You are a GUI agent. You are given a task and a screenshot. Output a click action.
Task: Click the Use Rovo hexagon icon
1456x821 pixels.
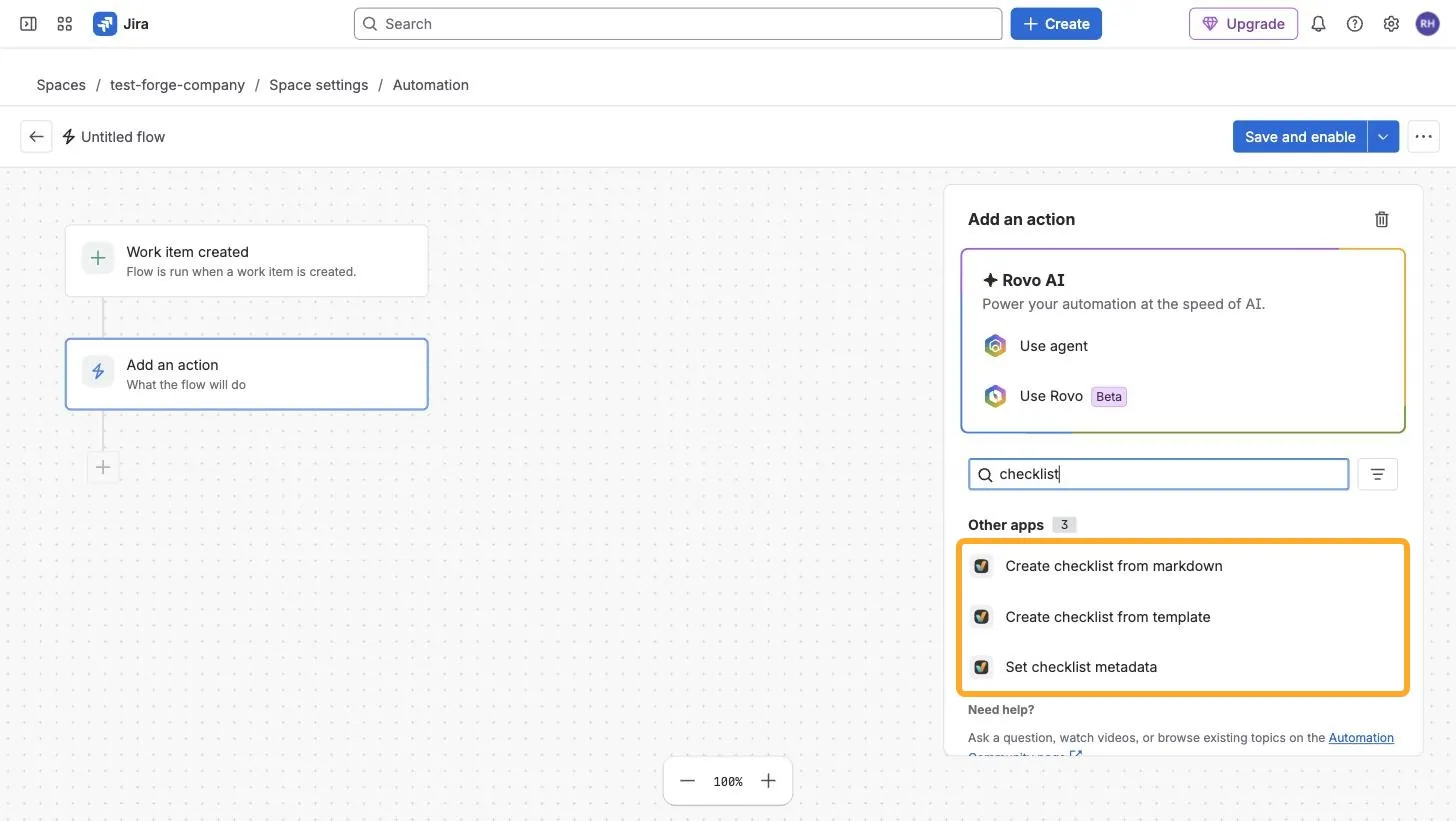tap(995, 396)
